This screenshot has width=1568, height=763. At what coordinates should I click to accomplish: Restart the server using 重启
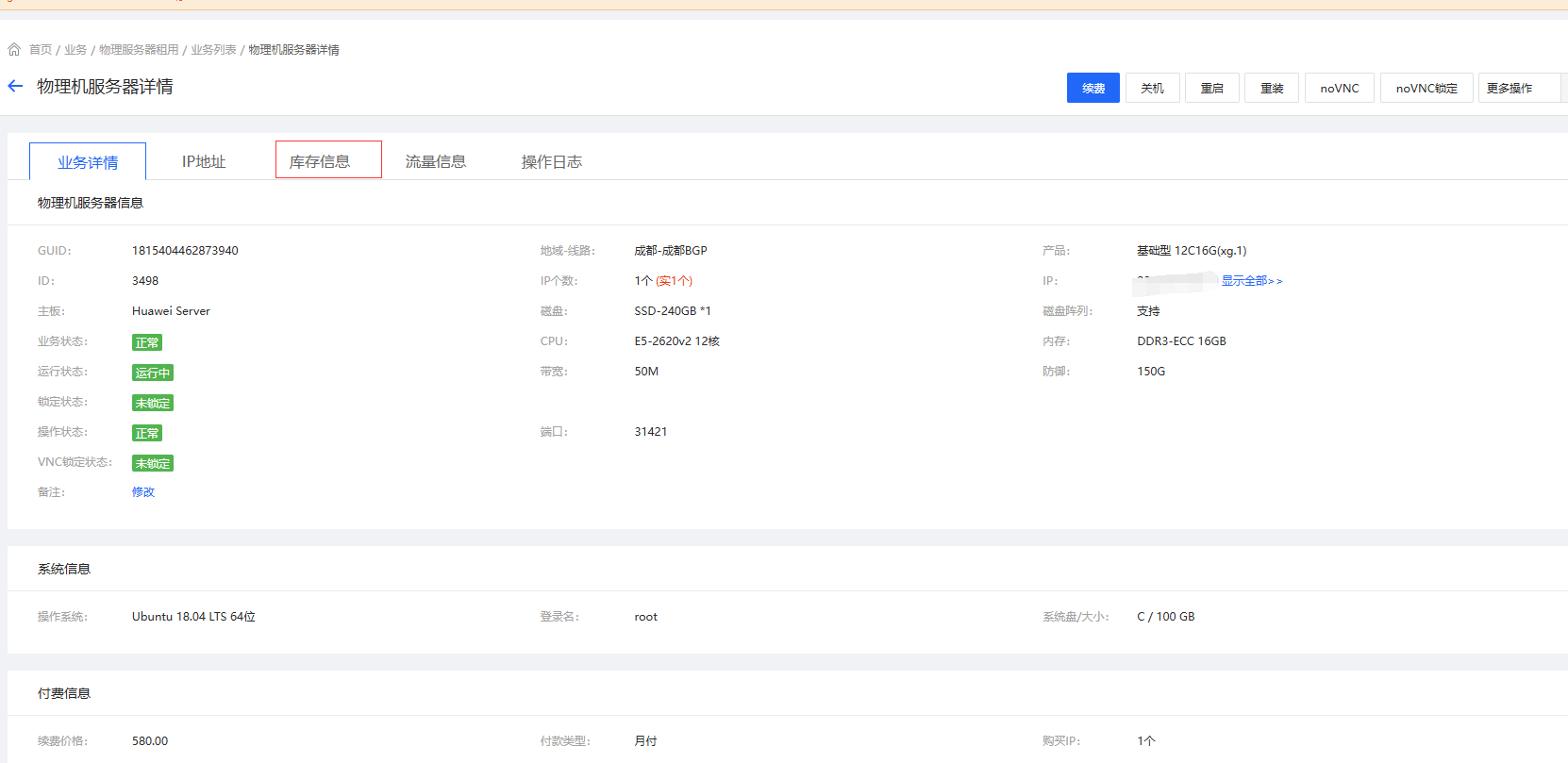1211,88
